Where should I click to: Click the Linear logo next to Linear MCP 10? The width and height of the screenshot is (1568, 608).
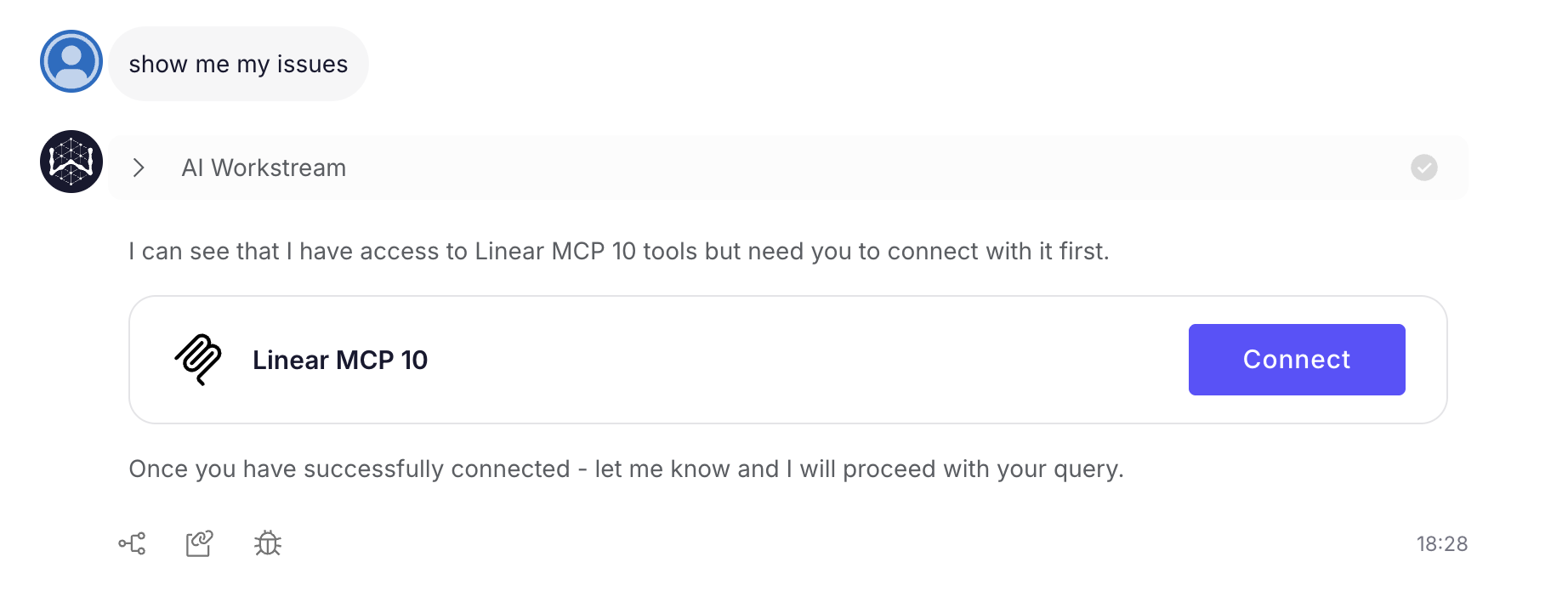(197, 359)
